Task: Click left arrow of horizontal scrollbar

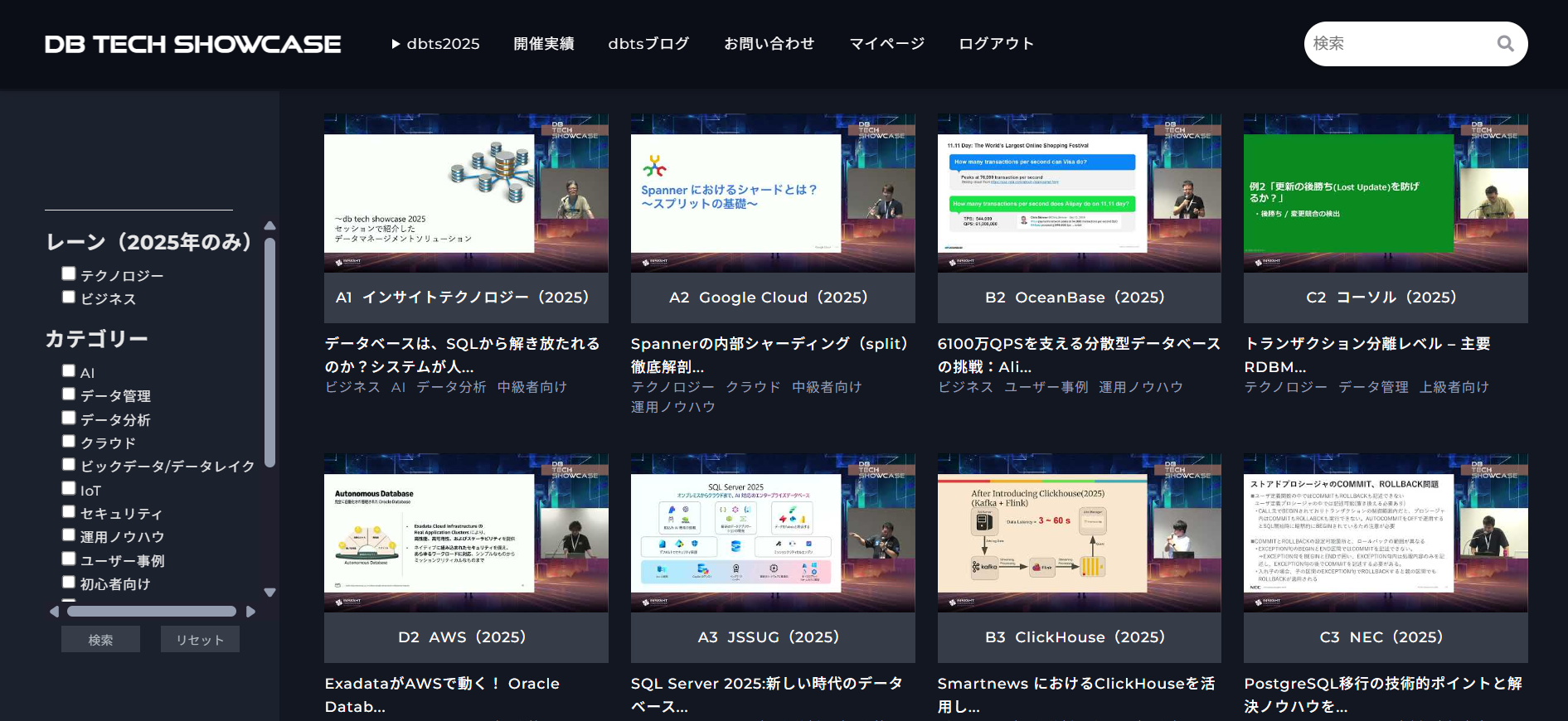Action: (x=54, y=612)
